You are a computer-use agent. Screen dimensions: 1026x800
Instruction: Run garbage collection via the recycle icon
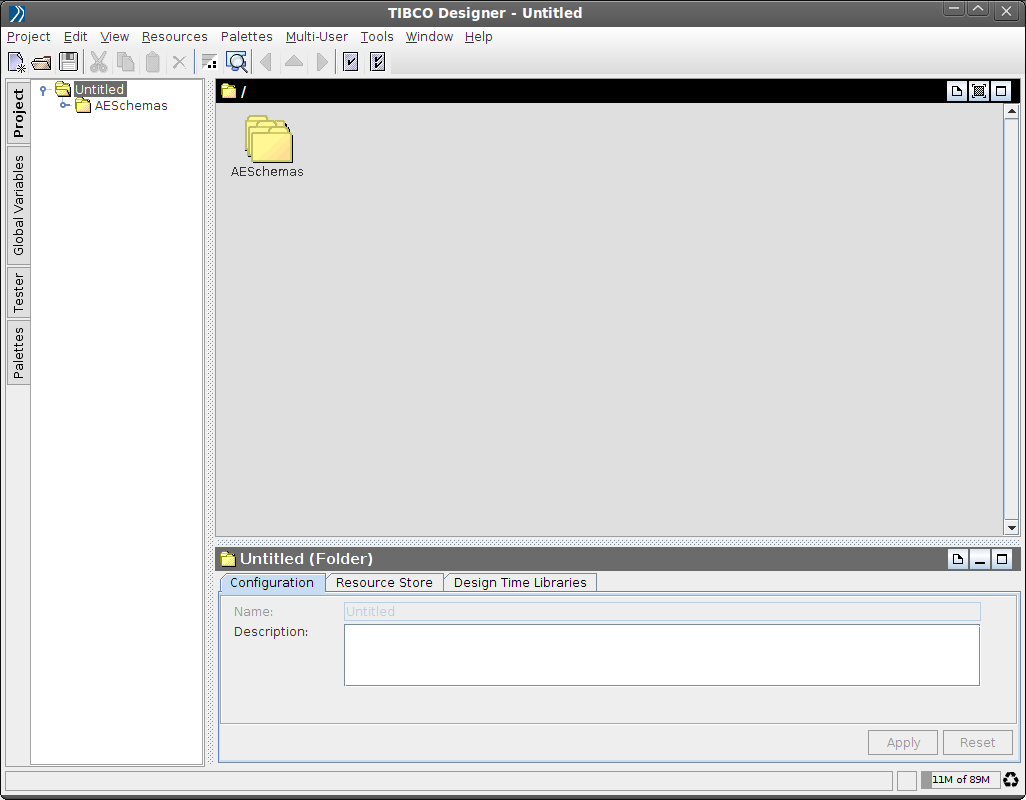point(1010,780)
